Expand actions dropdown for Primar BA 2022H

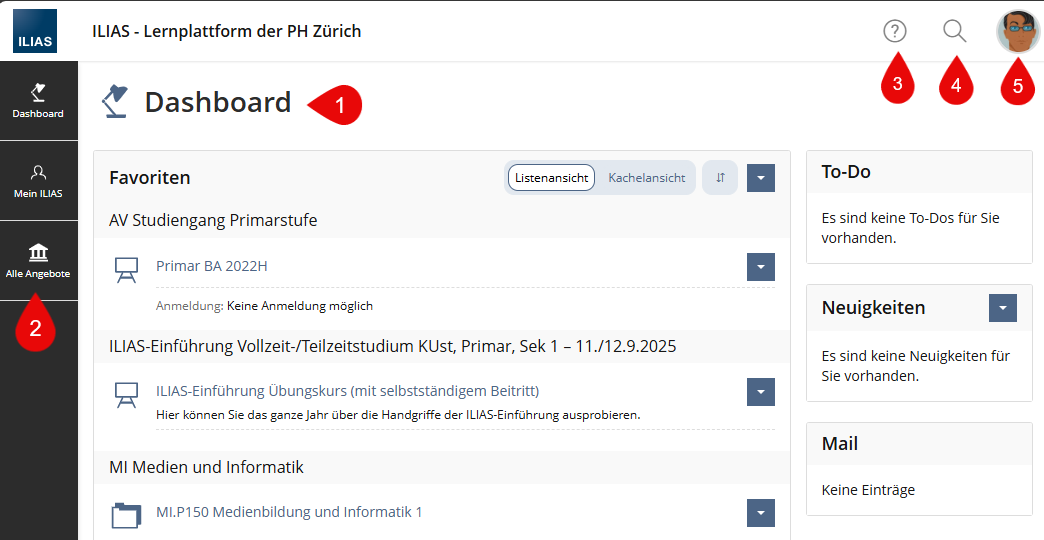pos(761,267)
